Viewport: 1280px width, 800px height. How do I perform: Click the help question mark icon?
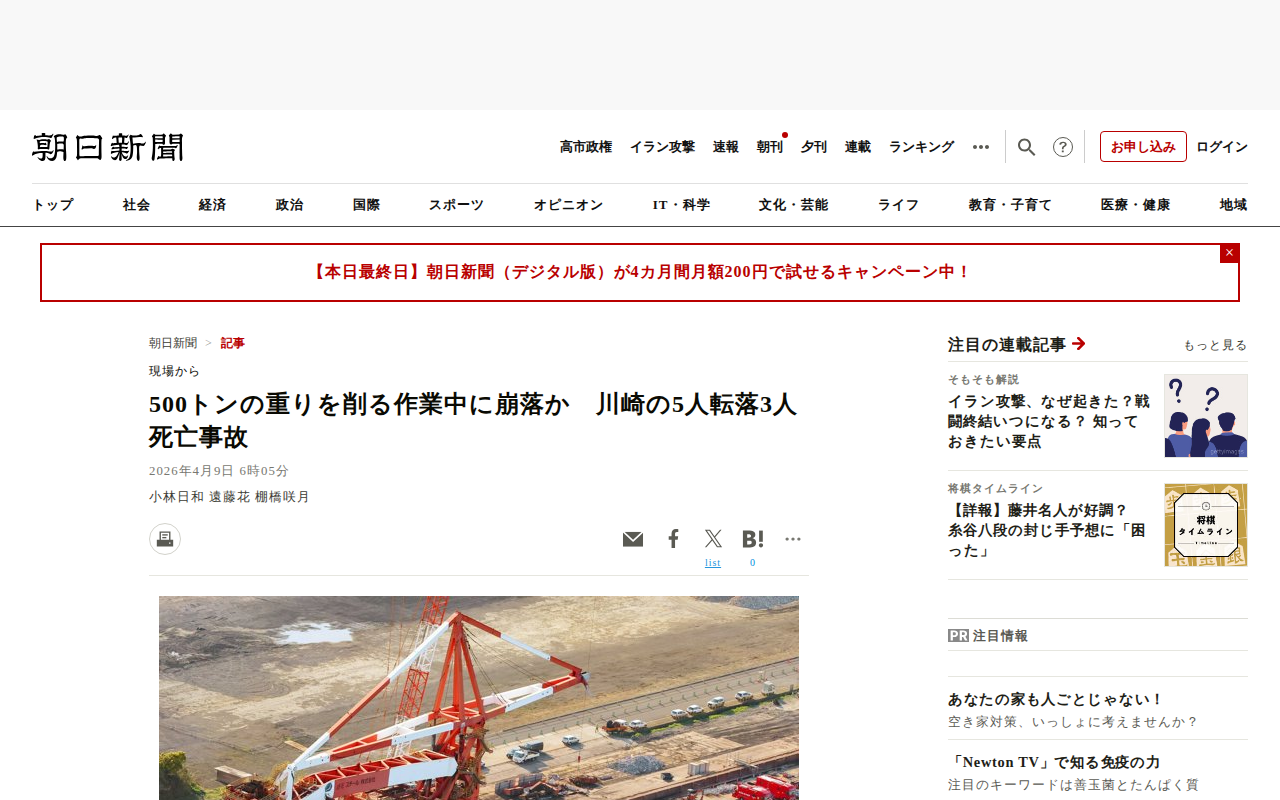click(x=1063, y=147)
